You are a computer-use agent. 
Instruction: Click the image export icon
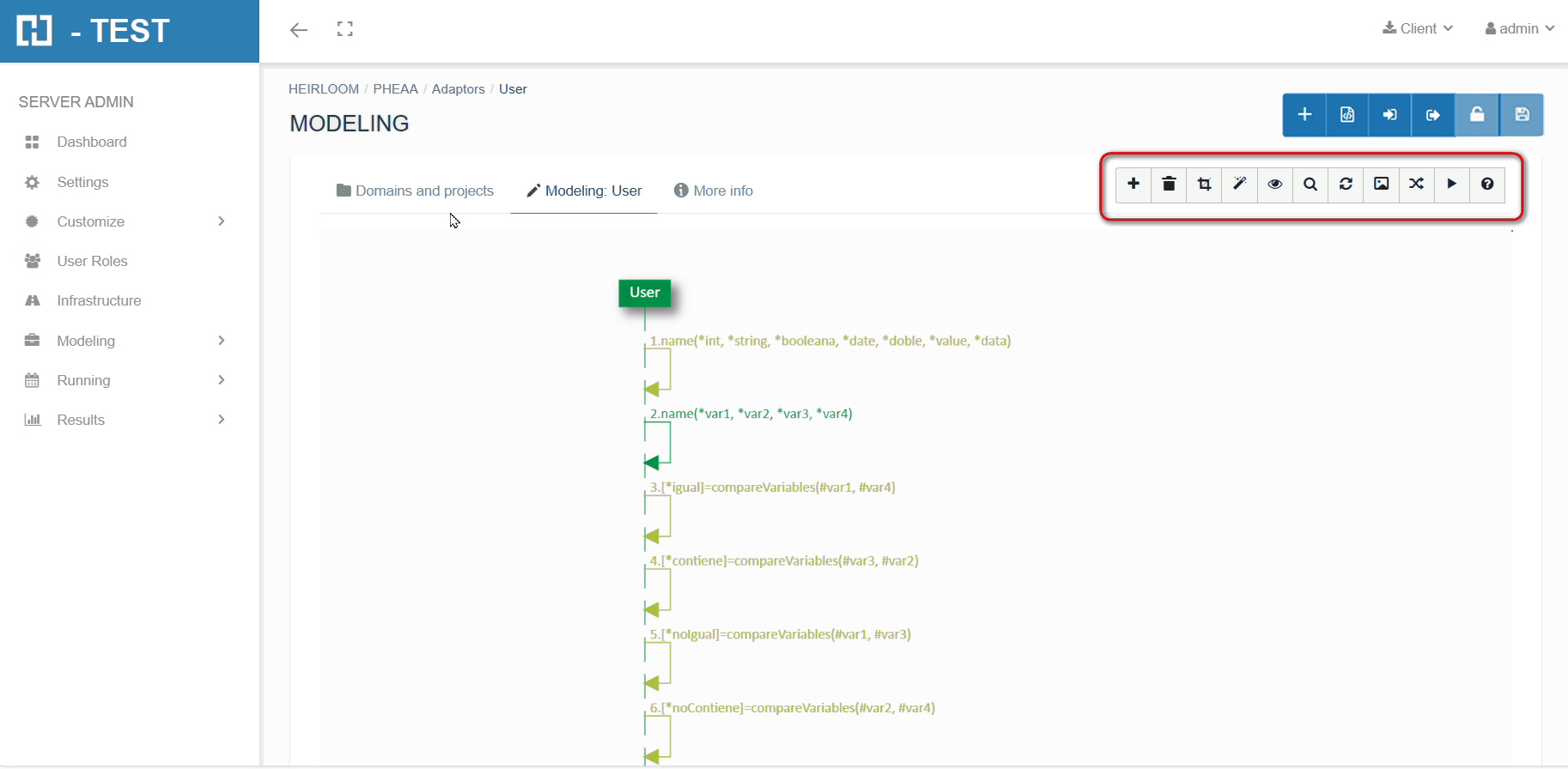click(1381, 185)
